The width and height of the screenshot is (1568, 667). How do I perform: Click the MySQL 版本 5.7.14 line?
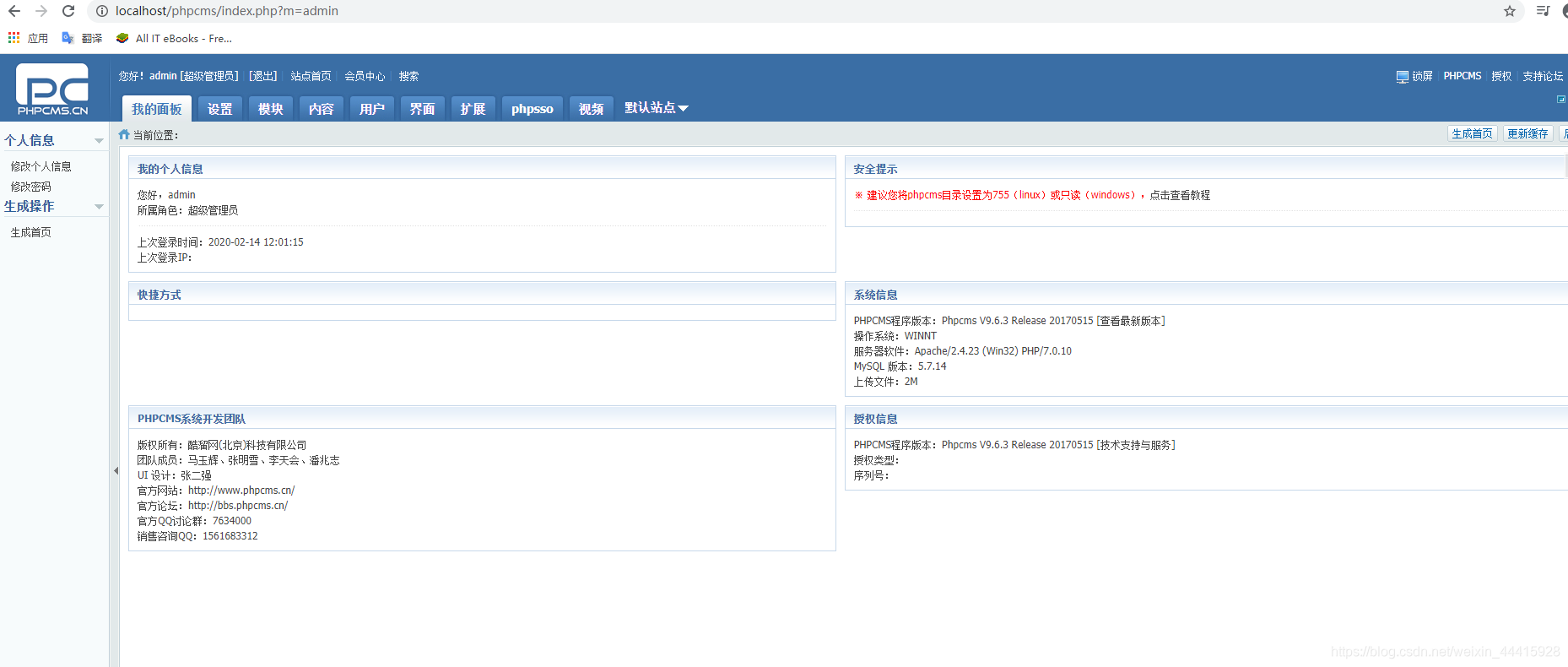900,366
